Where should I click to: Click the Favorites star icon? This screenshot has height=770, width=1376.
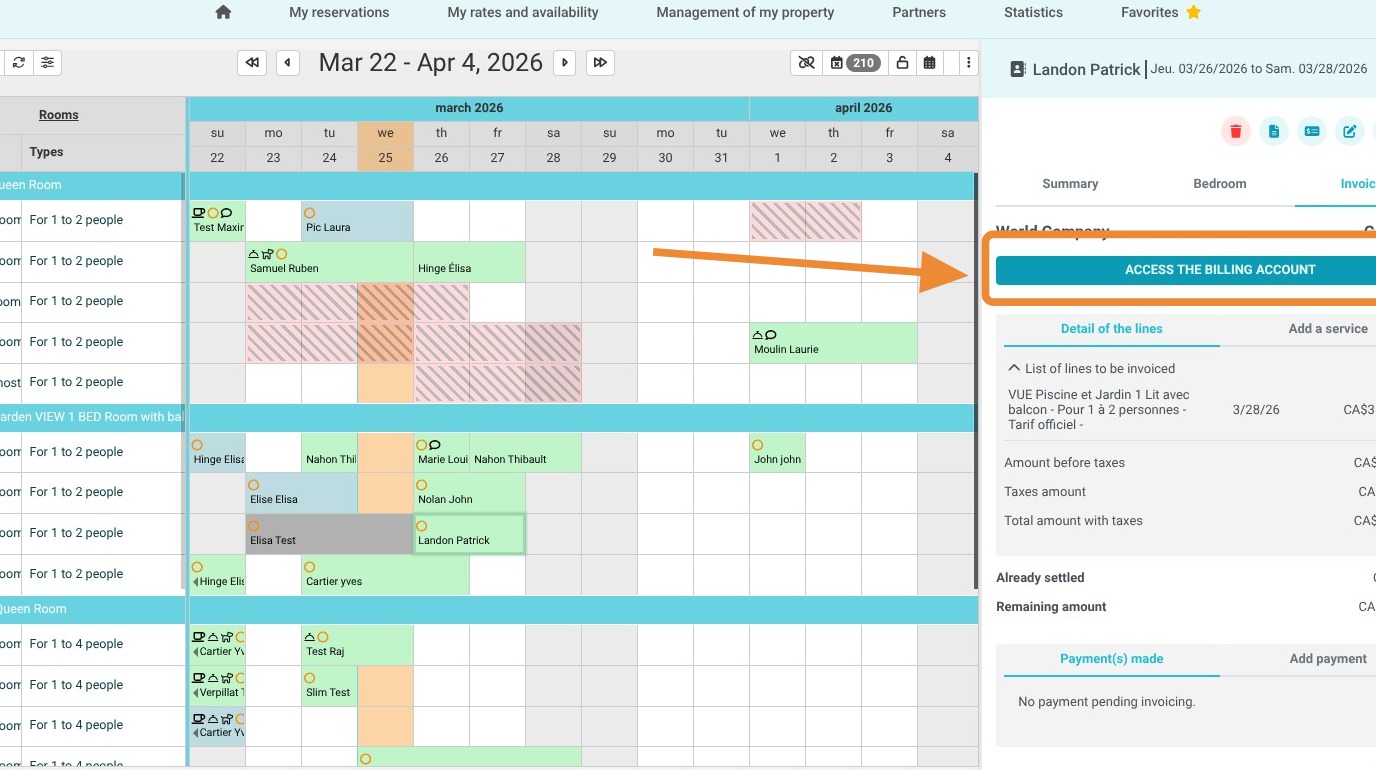tap(1193, 12)
